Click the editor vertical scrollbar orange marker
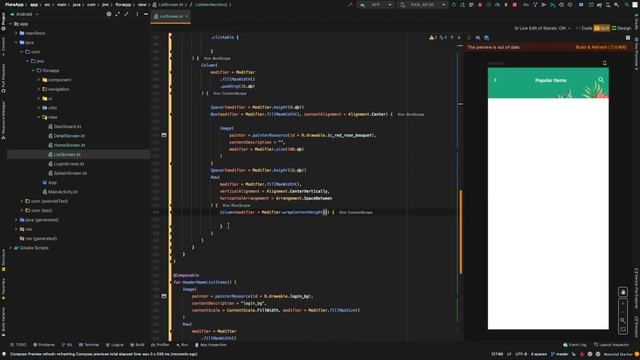 pyautogui.click(x=461, y=232)
